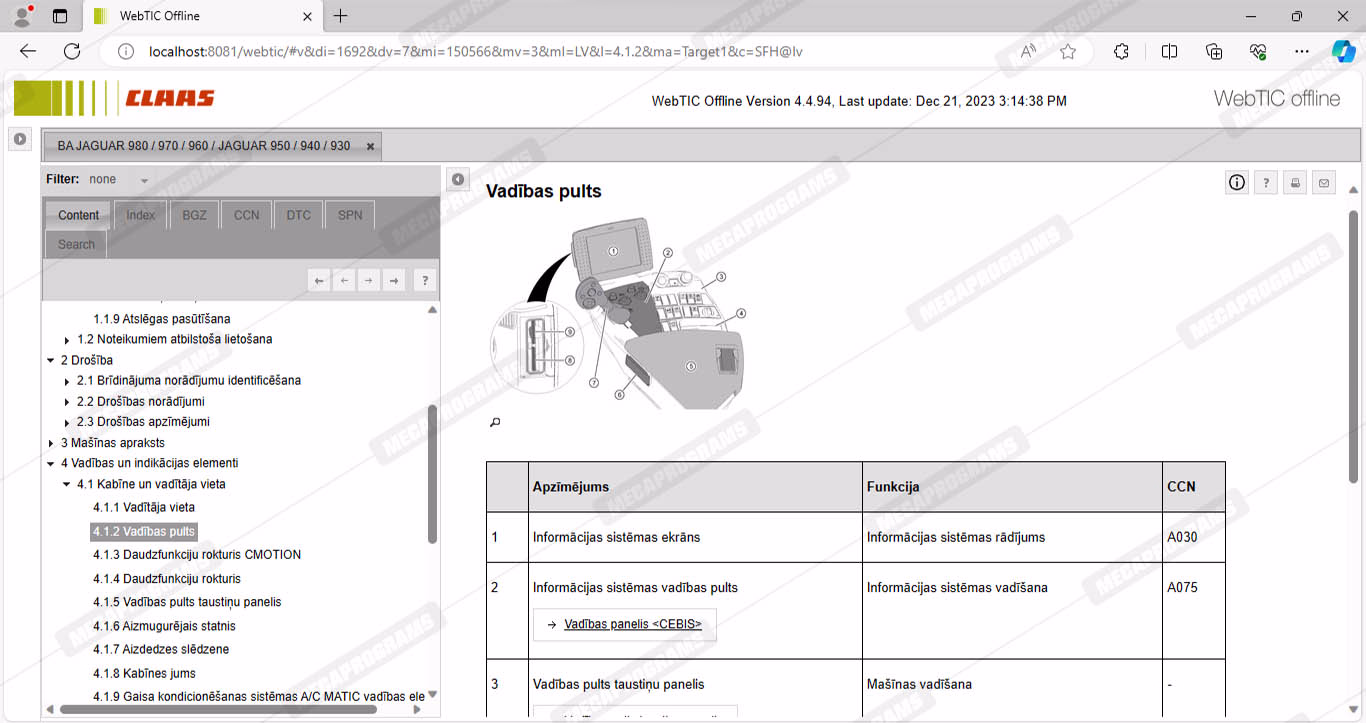Print the page using the printer icon
Screen dimensions: 1366x723
coord(1295,182)
